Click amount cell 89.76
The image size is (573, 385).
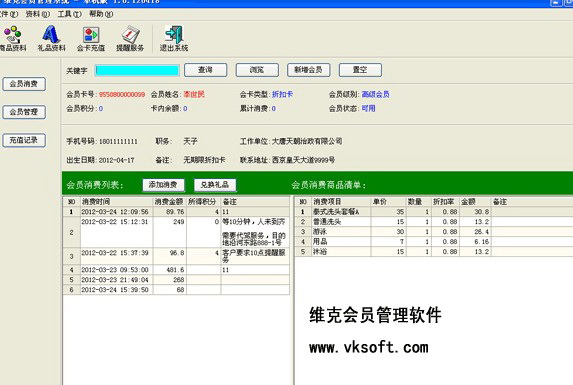pyautogui.click(x=170, y=212)
